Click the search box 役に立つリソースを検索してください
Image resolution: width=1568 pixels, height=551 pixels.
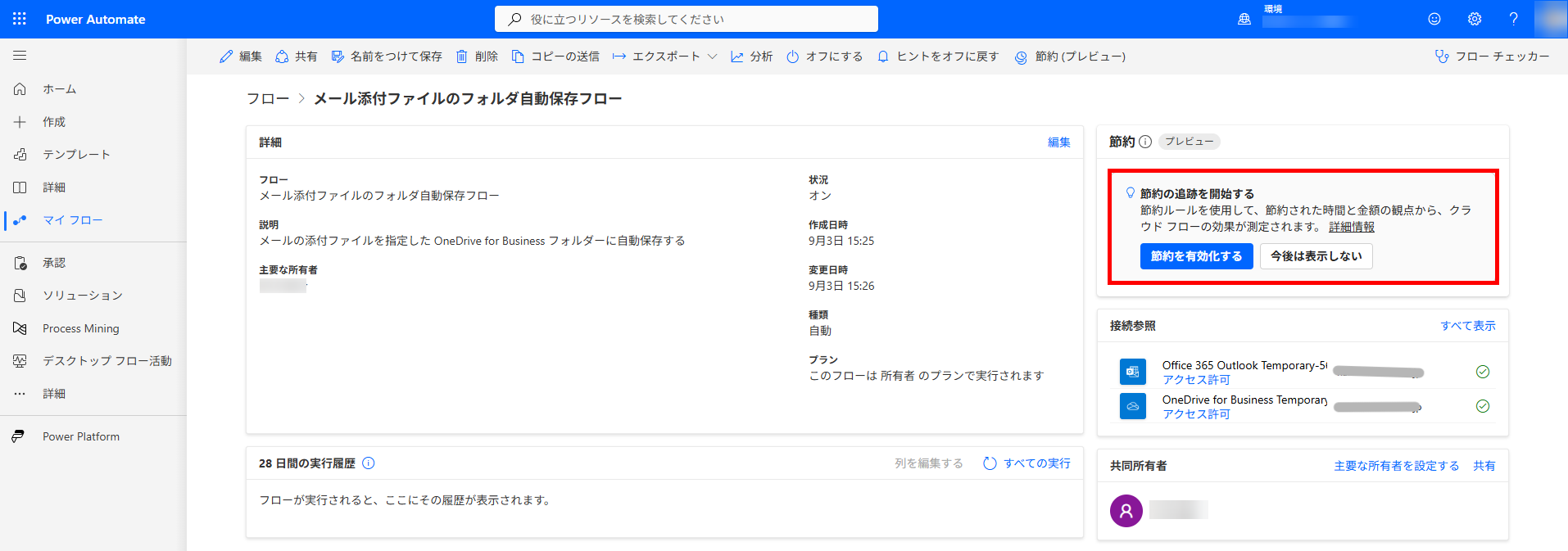pyautogui.click(x=687, y=19)
